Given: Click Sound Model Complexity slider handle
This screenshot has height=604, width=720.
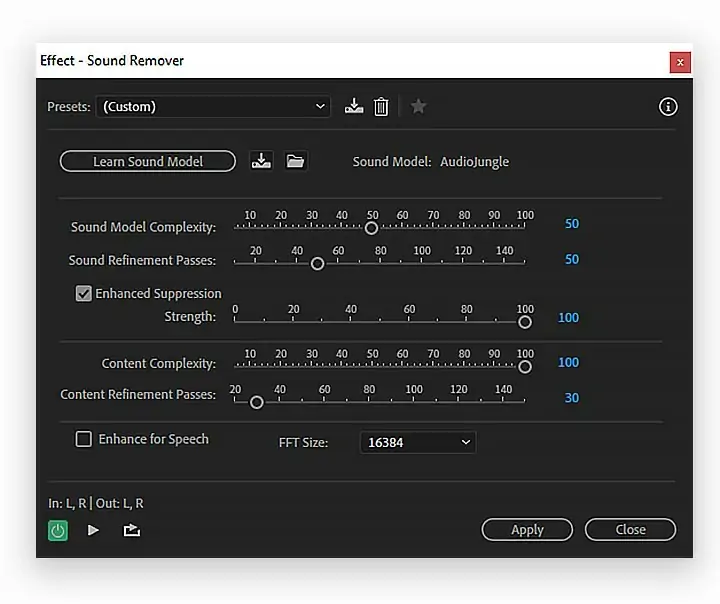Looking at the screenshot, I should click(371, 228).
